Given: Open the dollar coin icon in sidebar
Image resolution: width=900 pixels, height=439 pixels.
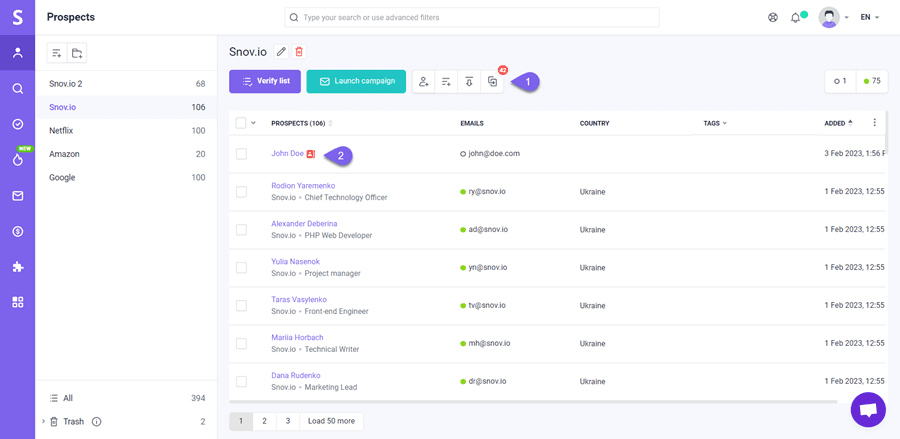Looking at the screenshot, I should pyautogui.click(x=18, y=231).
